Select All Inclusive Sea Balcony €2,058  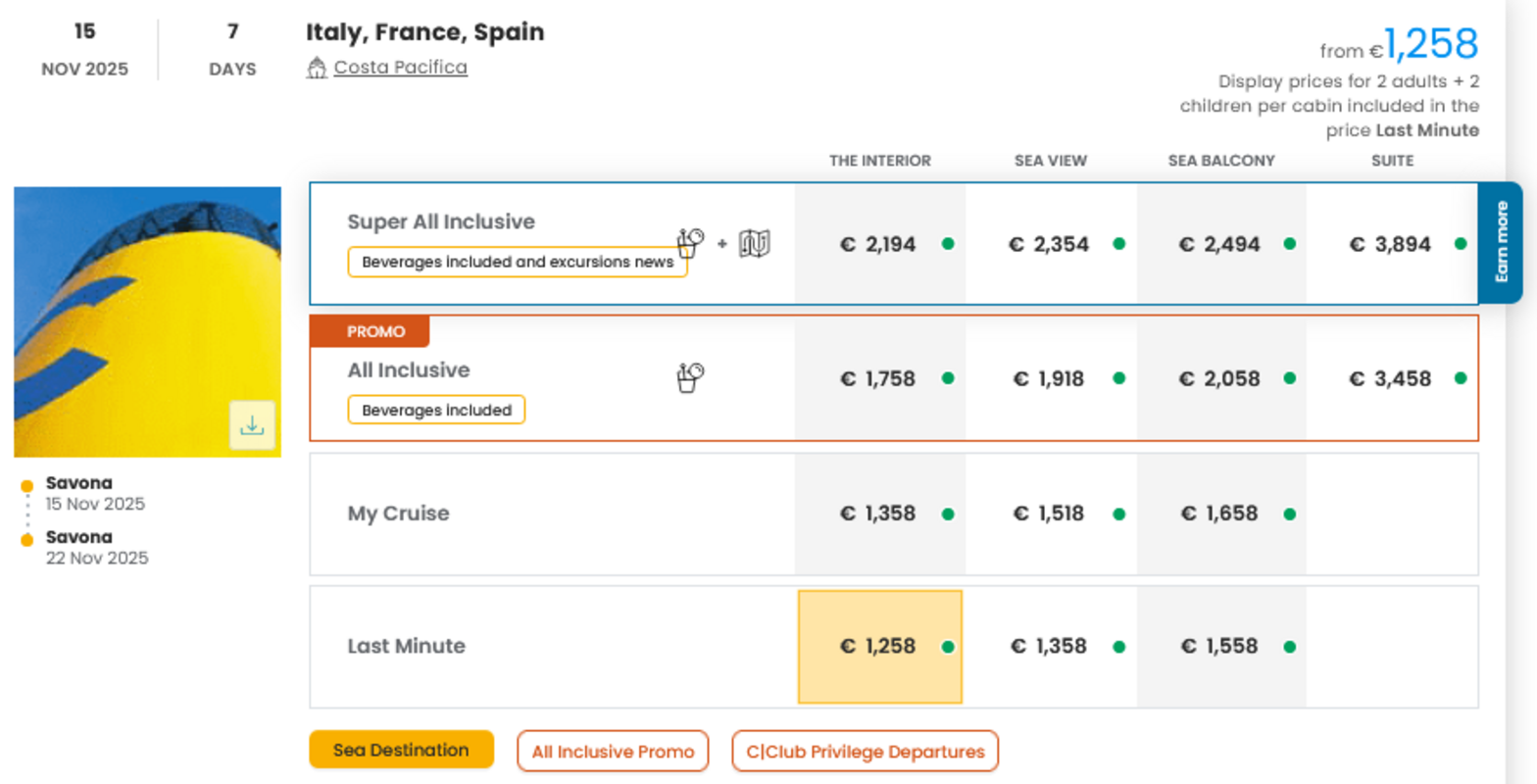click(x=1219, y=378)
